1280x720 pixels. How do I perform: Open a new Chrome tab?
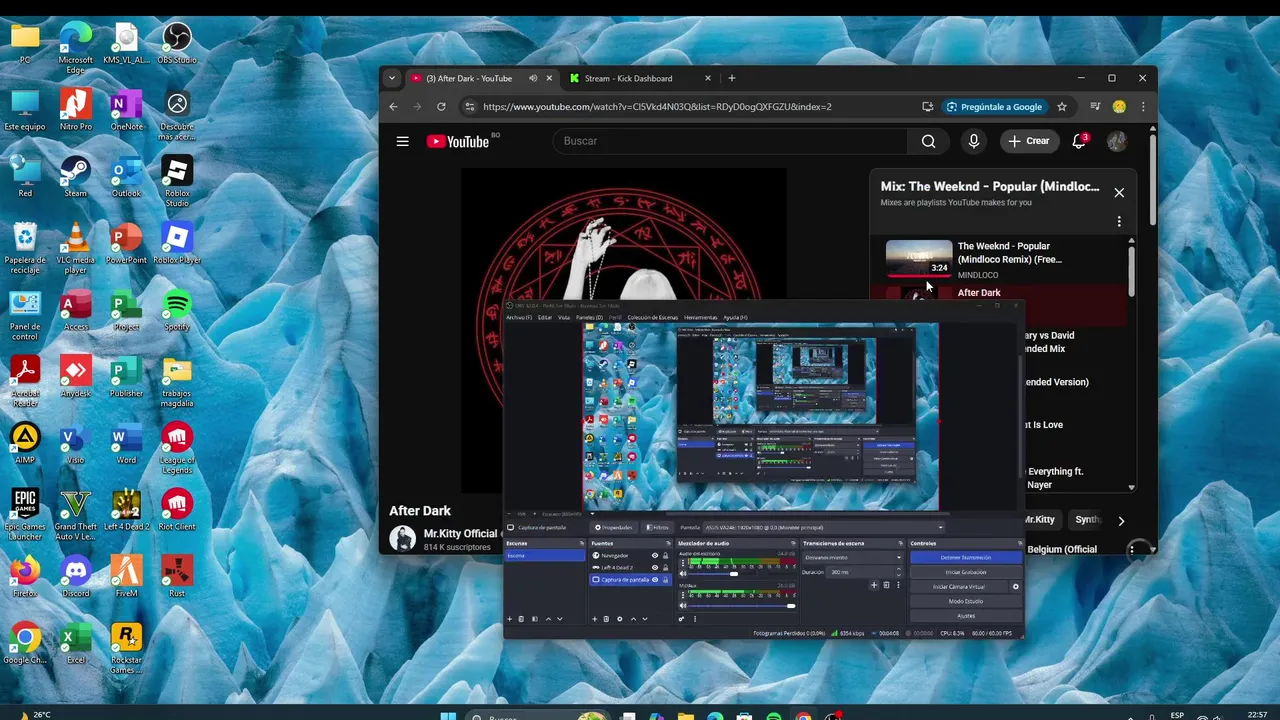732,78
